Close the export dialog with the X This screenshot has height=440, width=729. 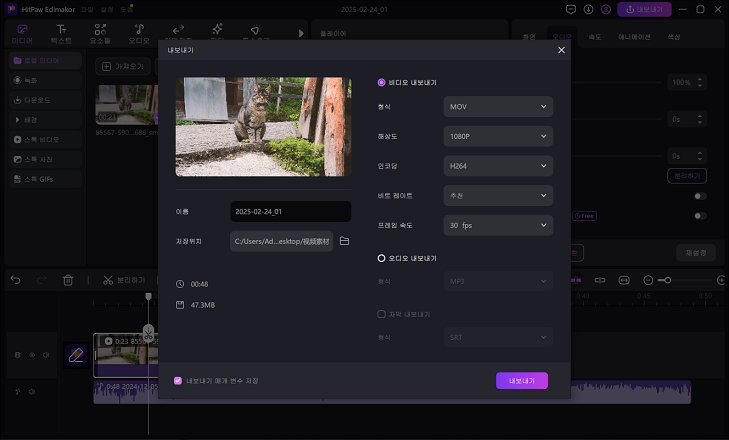click(x=561, y=50)
